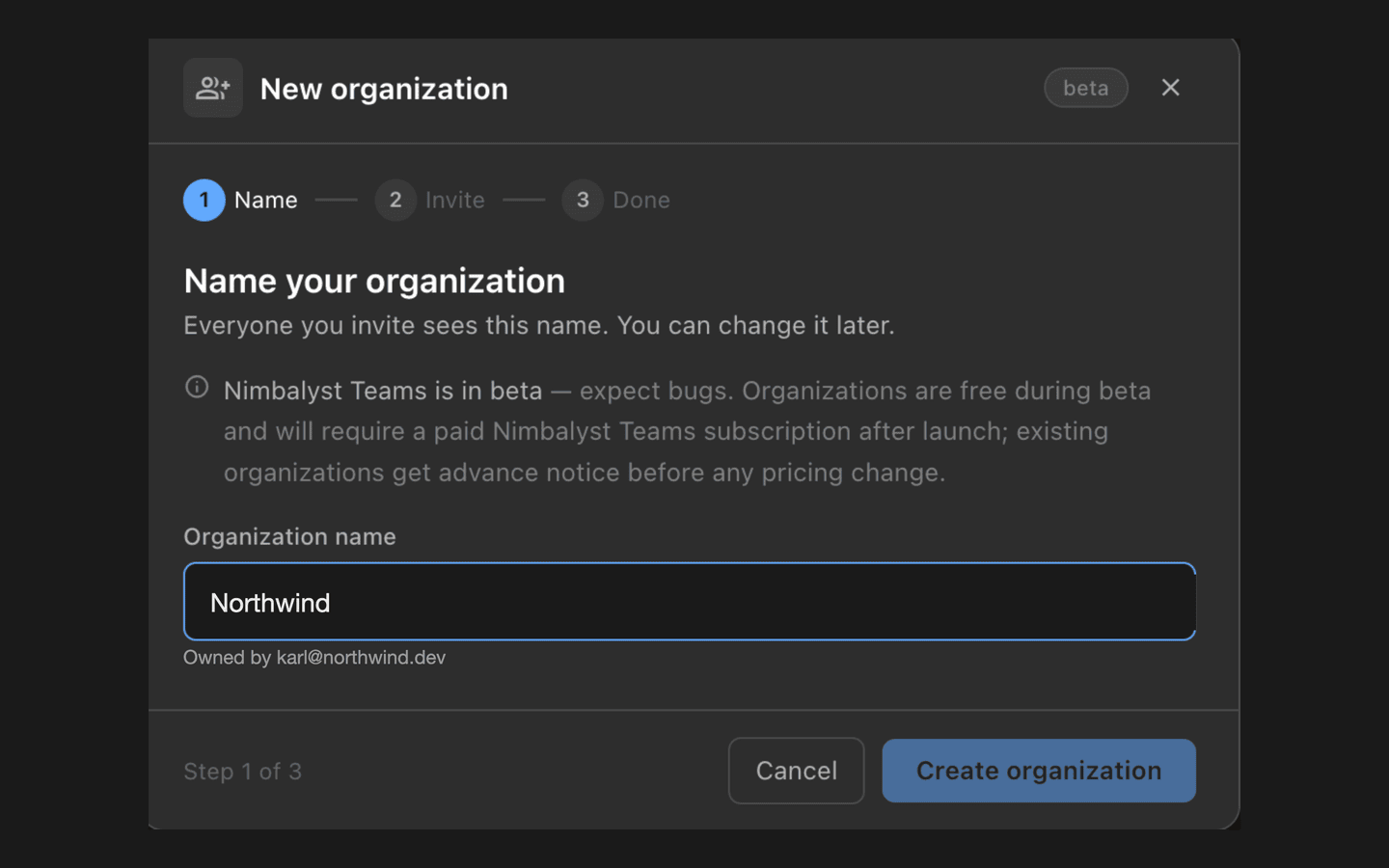Click the add-people organization icon in header
Viewport: 1389px width, 868px height.
(x=212, y=88)
